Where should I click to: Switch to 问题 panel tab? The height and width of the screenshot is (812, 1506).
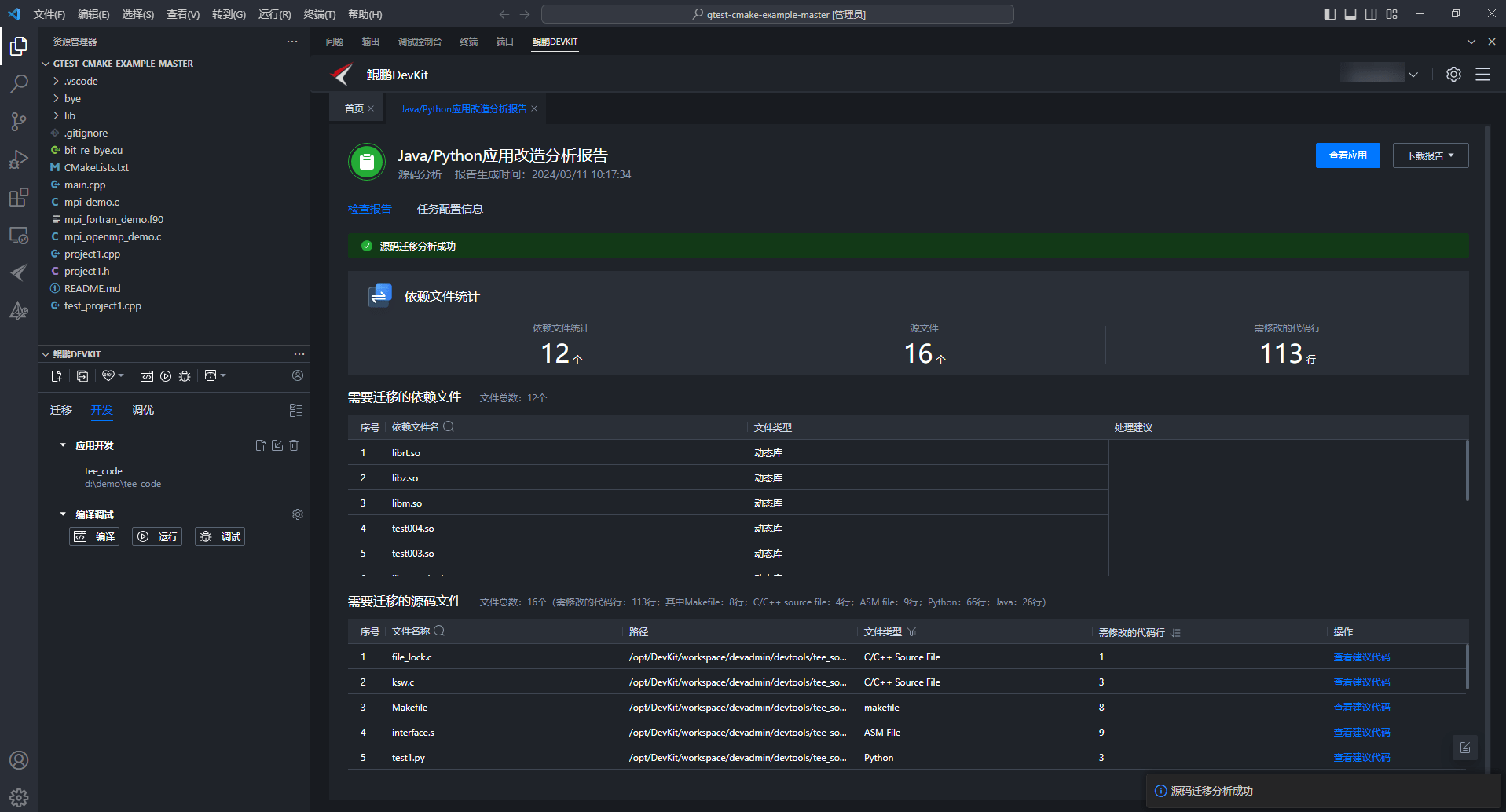[335, 42]
